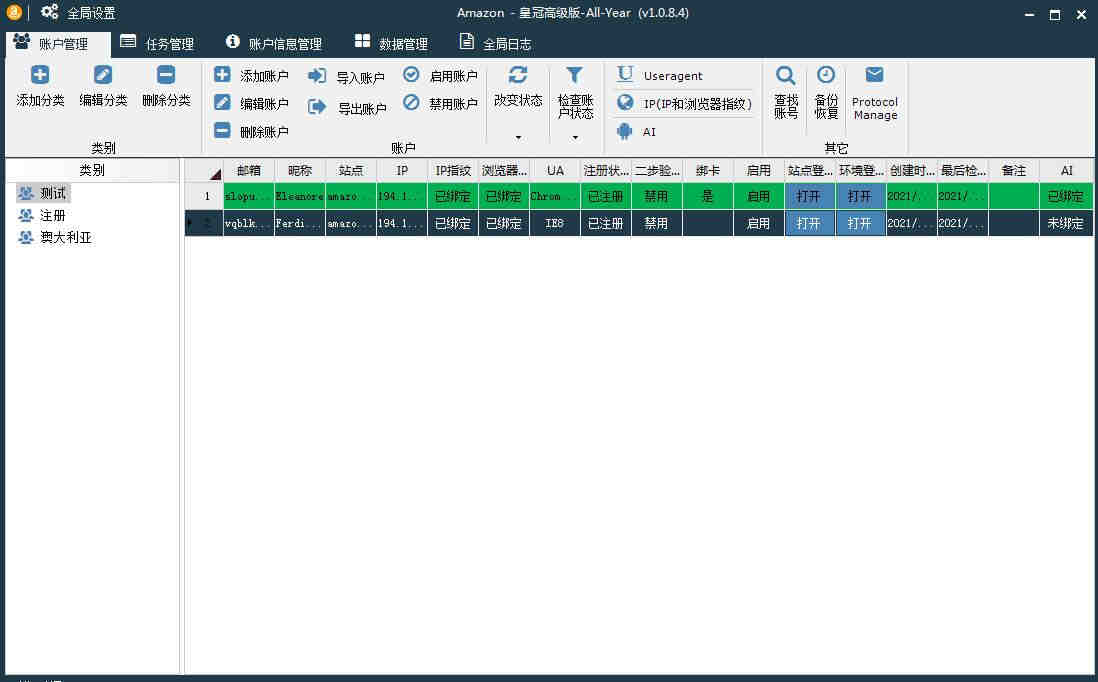Viewport: 1098px width, 682px height.
Task: Click the Delete Account (删除账户) minus icon
Action: pos(222,130)
